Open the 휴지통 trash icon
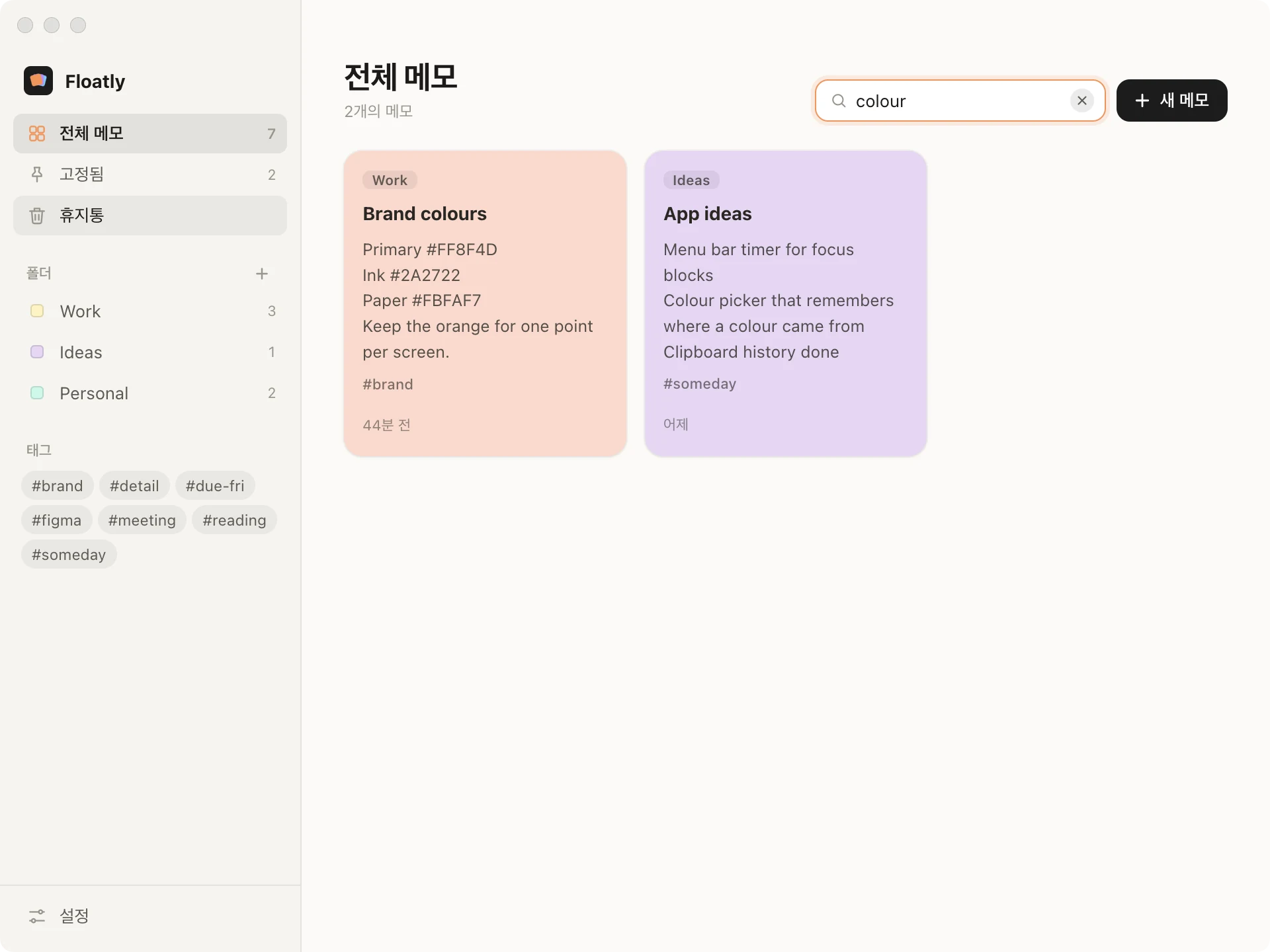Screen dimensions: 1270x952 click(37, 216)
